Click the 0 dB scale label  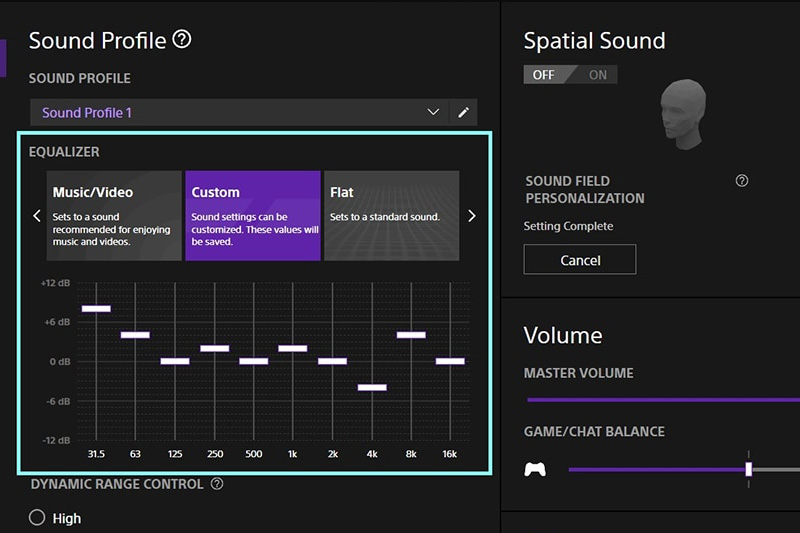[x=60, y=362]
